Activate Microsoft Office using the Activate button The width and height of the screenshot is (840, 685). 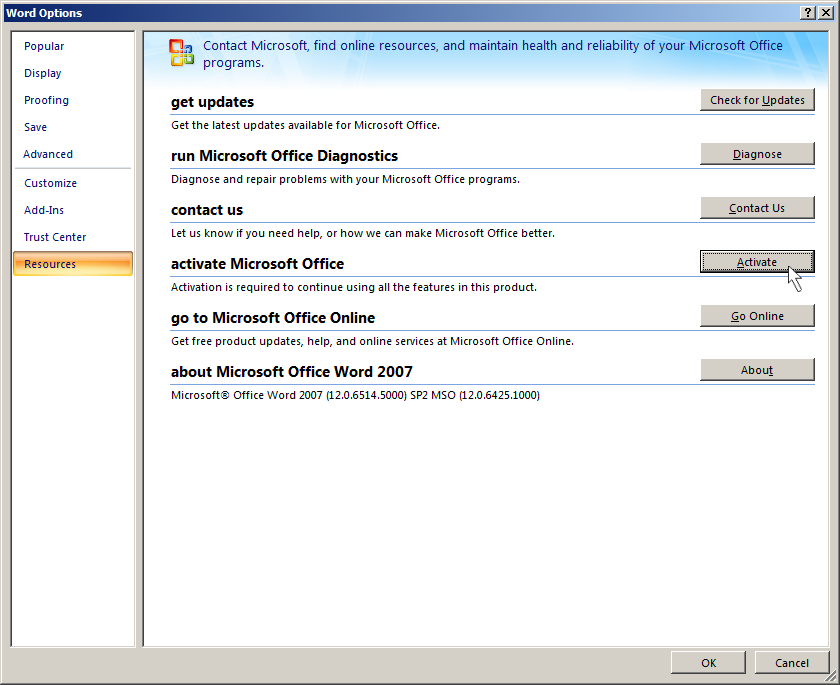[x=757, y=262]
